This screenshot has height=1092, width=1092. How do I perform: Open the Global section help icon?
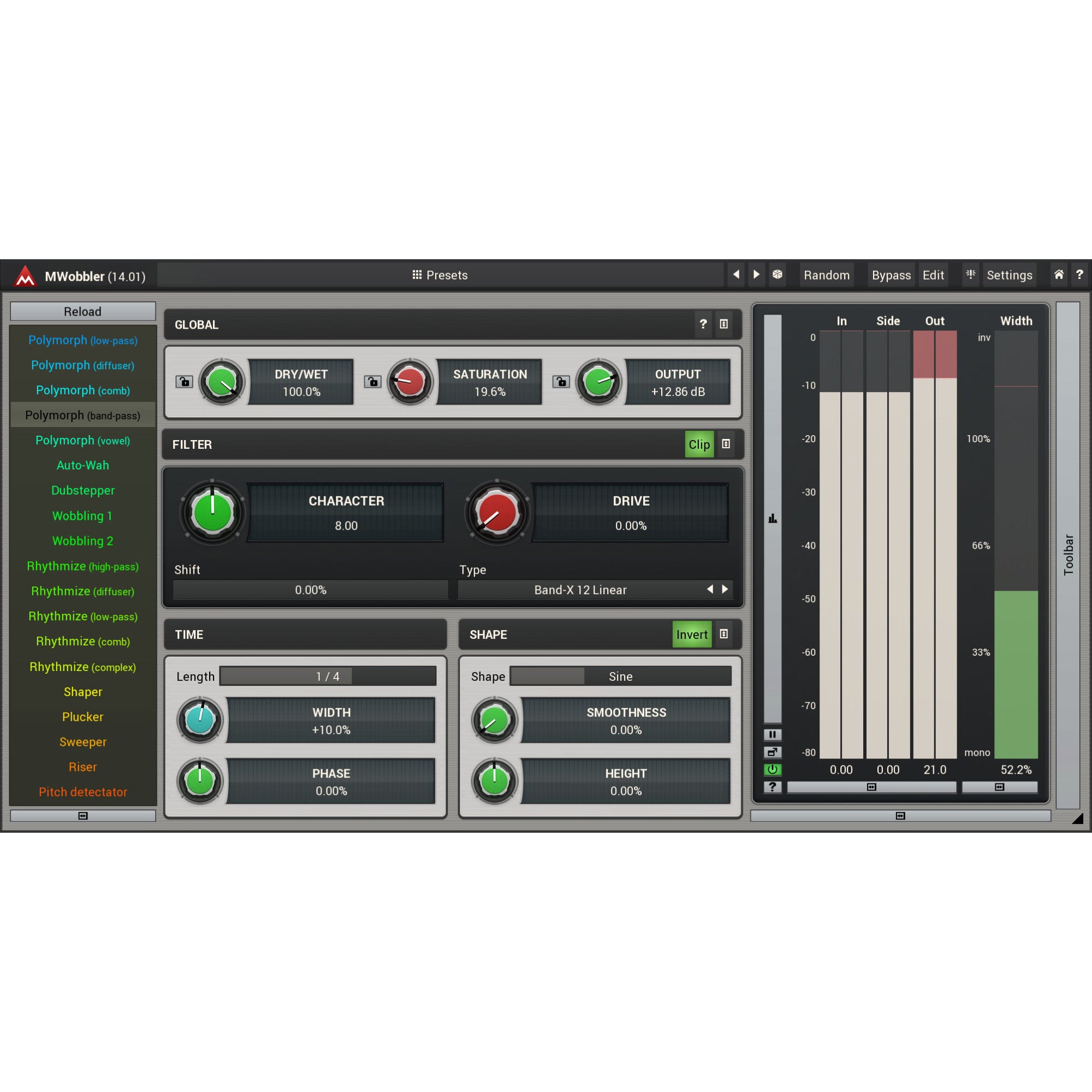pyautogui.click(x=703, y=324)
